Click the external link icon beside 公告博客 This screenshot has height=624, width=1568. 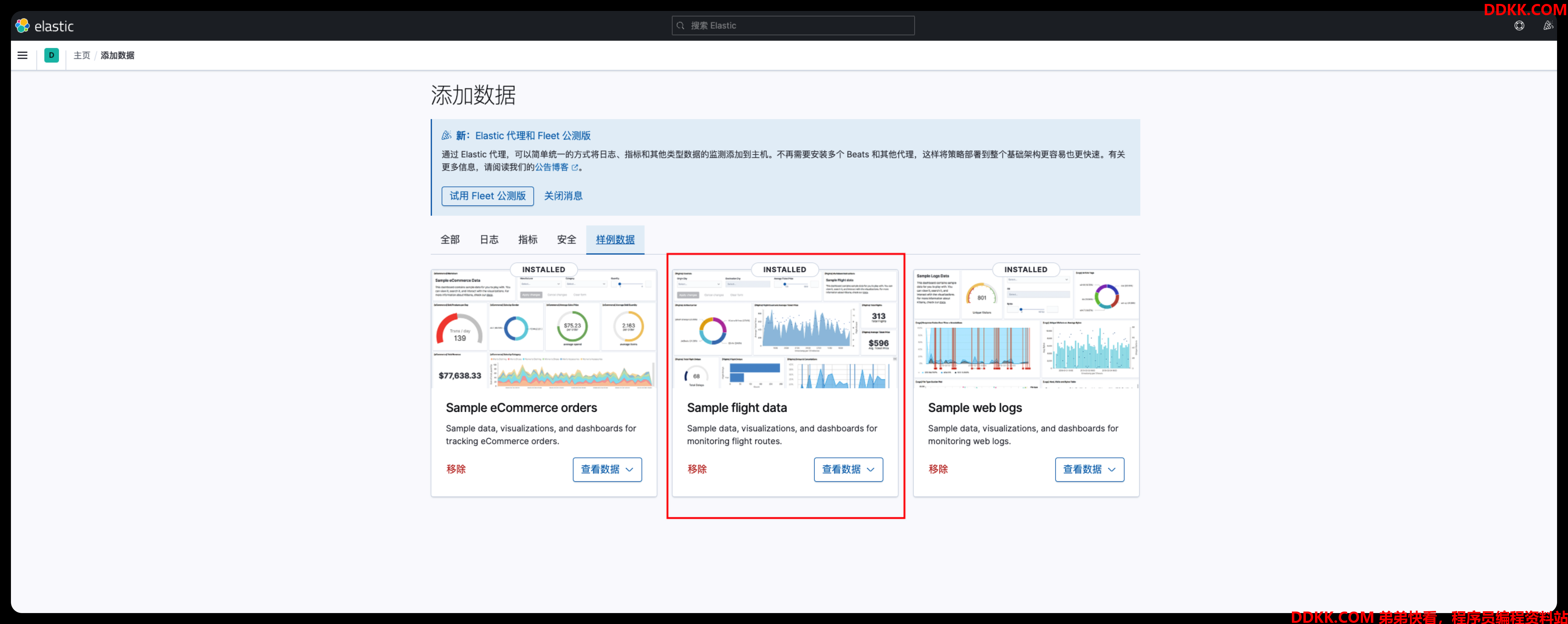[x=575, y=167]
